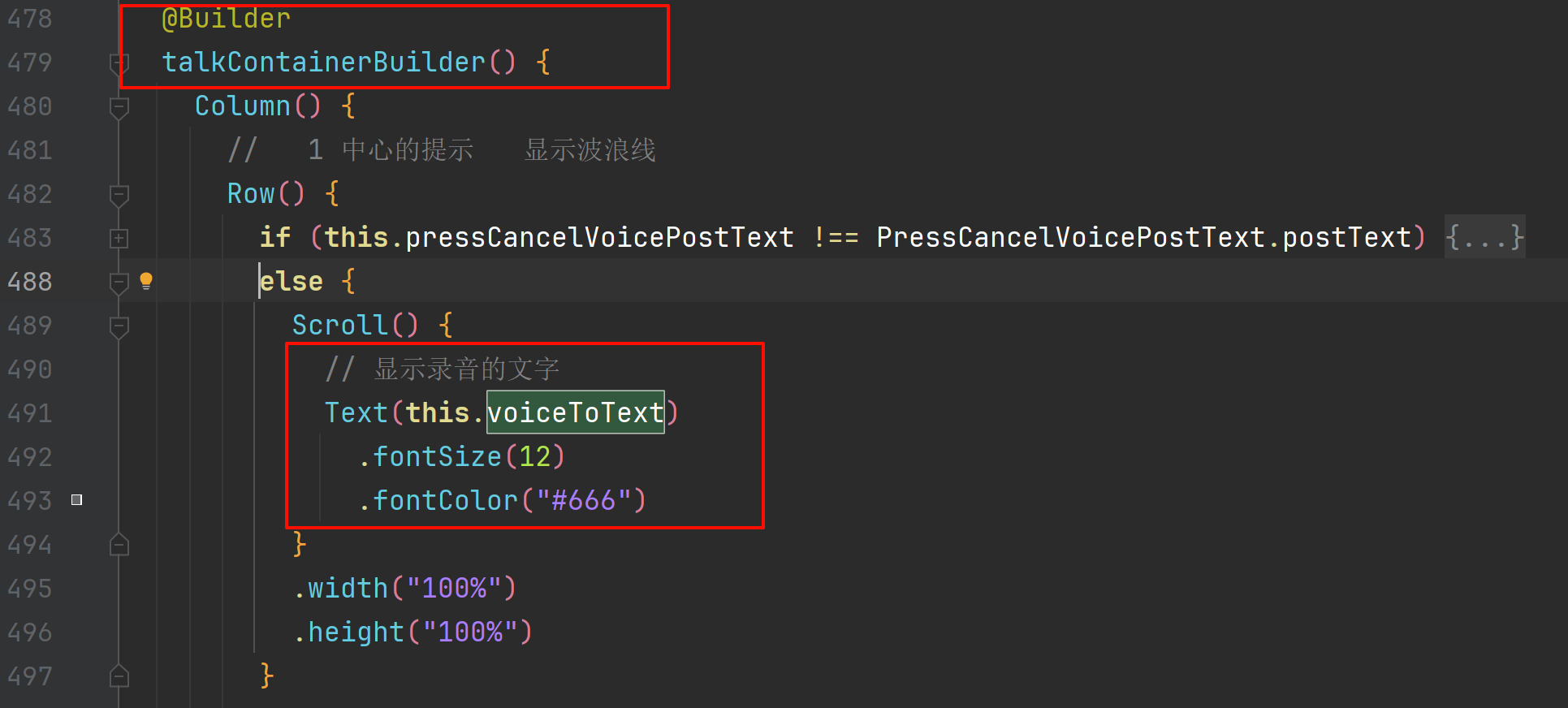
Task: Place cursor on talkContainerBuilder function name
Action: click(323, 62)
